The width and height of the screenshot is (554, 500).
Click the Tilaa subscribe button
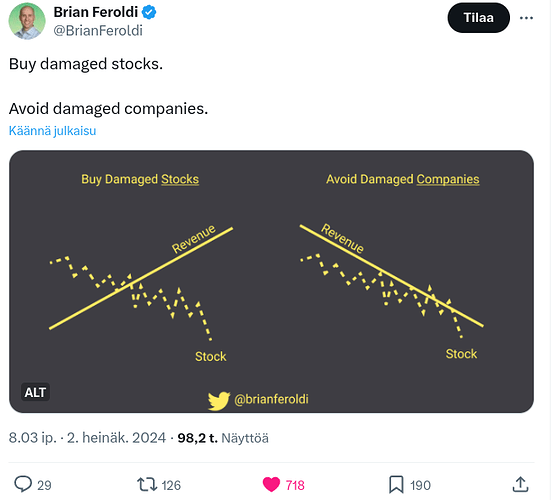point(478,18)
